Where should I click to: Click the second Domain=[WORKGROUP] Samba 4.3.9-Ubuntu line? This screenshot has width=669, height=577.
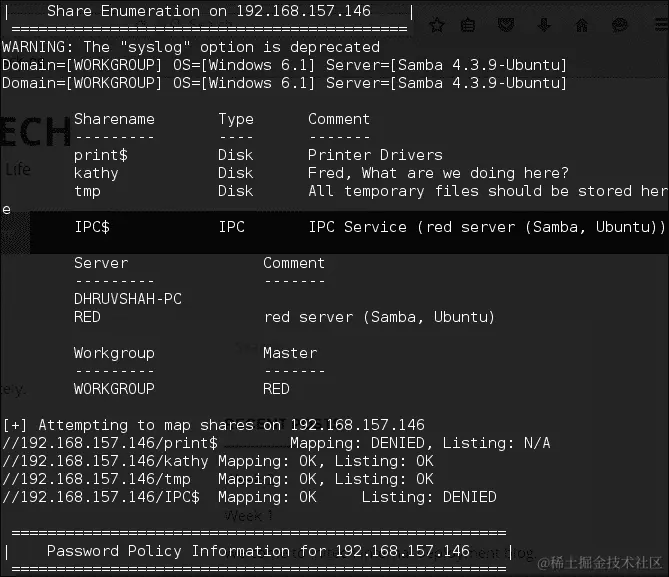(x=284, y=83)
